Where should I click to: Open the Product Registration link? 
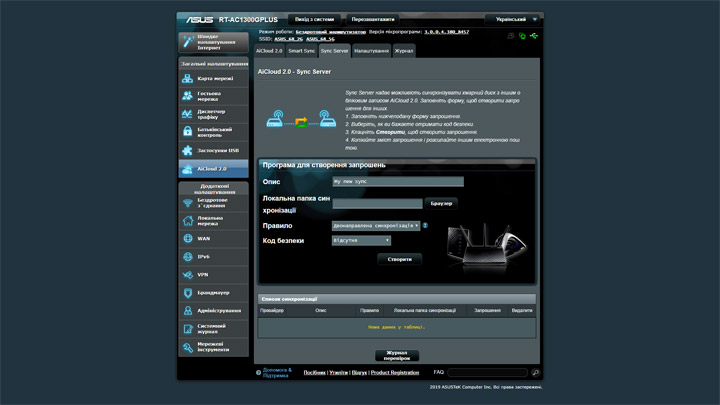pyautogui.click(x=395, y=372)
